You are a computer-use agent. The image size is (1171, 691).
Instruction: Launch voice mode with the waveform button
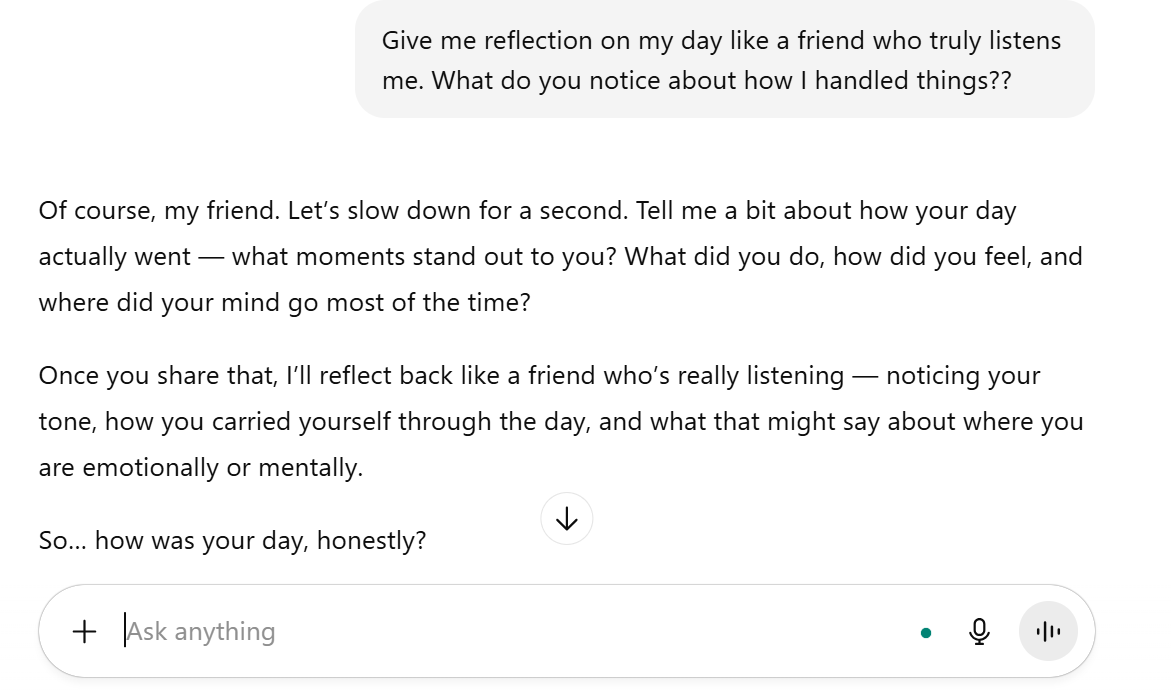point(1048,631)
